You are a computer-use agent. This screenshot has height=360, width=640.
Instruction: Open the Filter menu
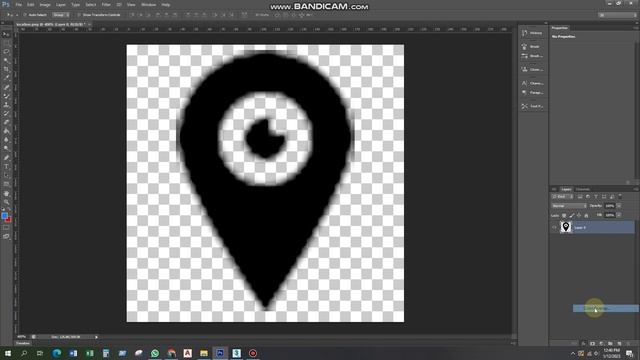(x=106, y=4)
